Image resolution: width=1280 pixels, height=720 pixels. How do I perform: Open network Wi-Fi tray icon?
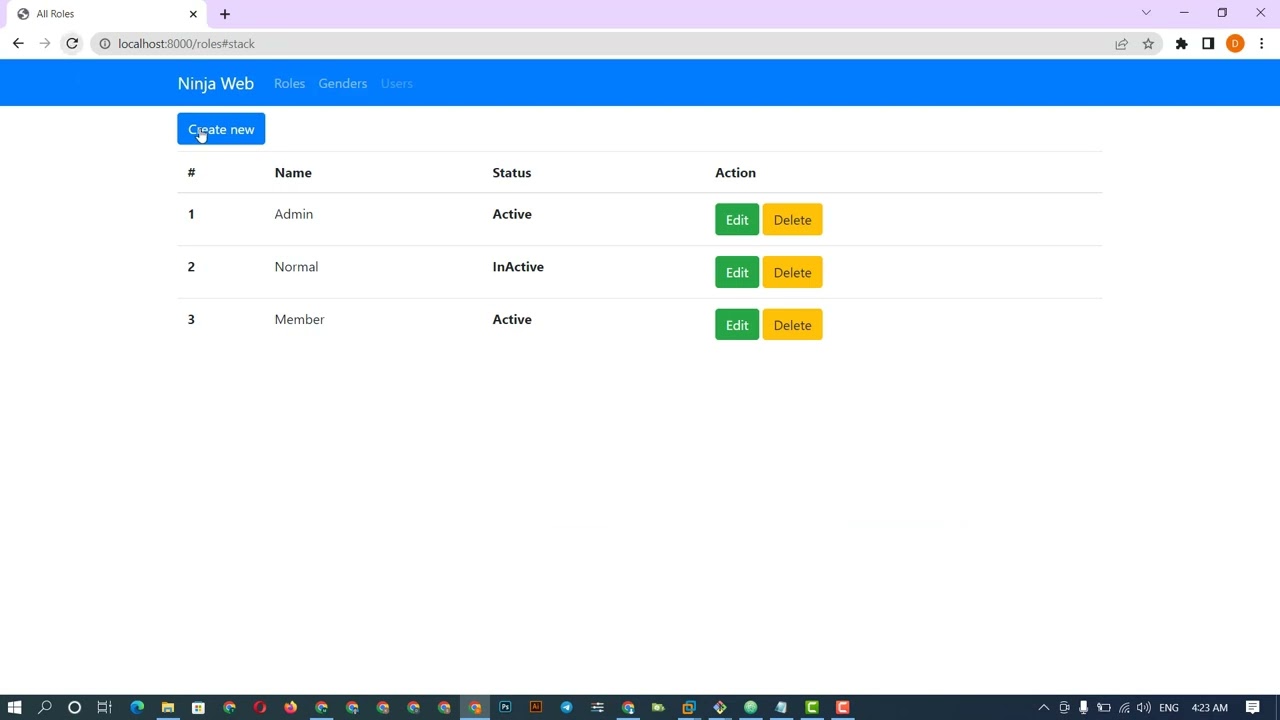point(1124,708)
